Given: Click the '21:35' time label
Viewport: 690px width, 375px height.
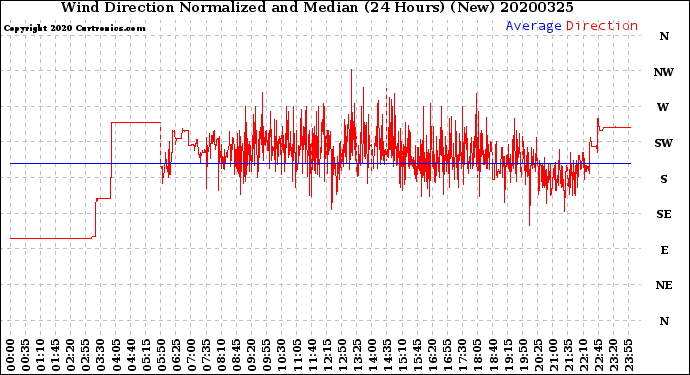Looking at the screenshot, I should coord(569,355).
